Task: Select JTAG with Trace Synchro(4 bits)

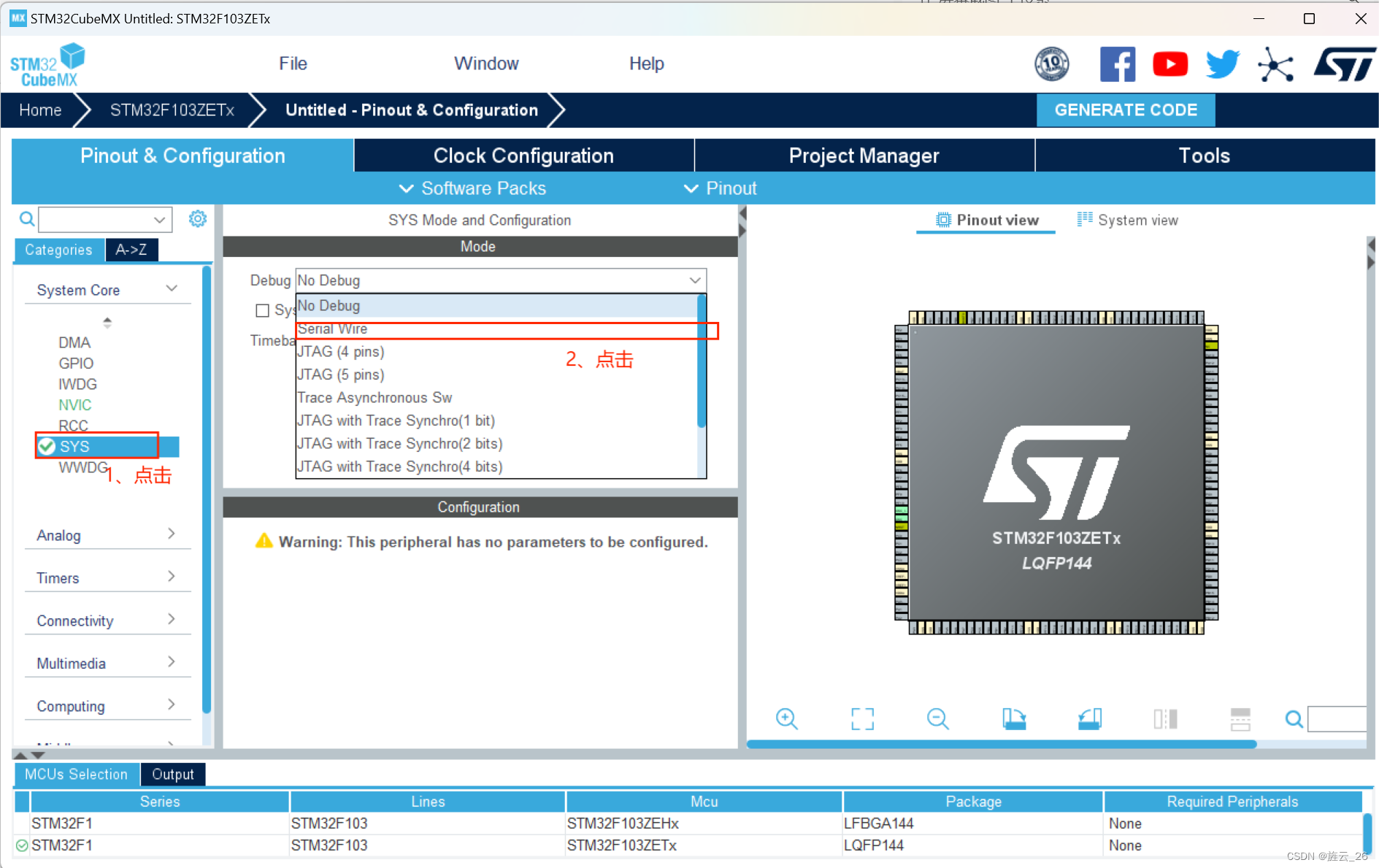Action: [496, 466]
